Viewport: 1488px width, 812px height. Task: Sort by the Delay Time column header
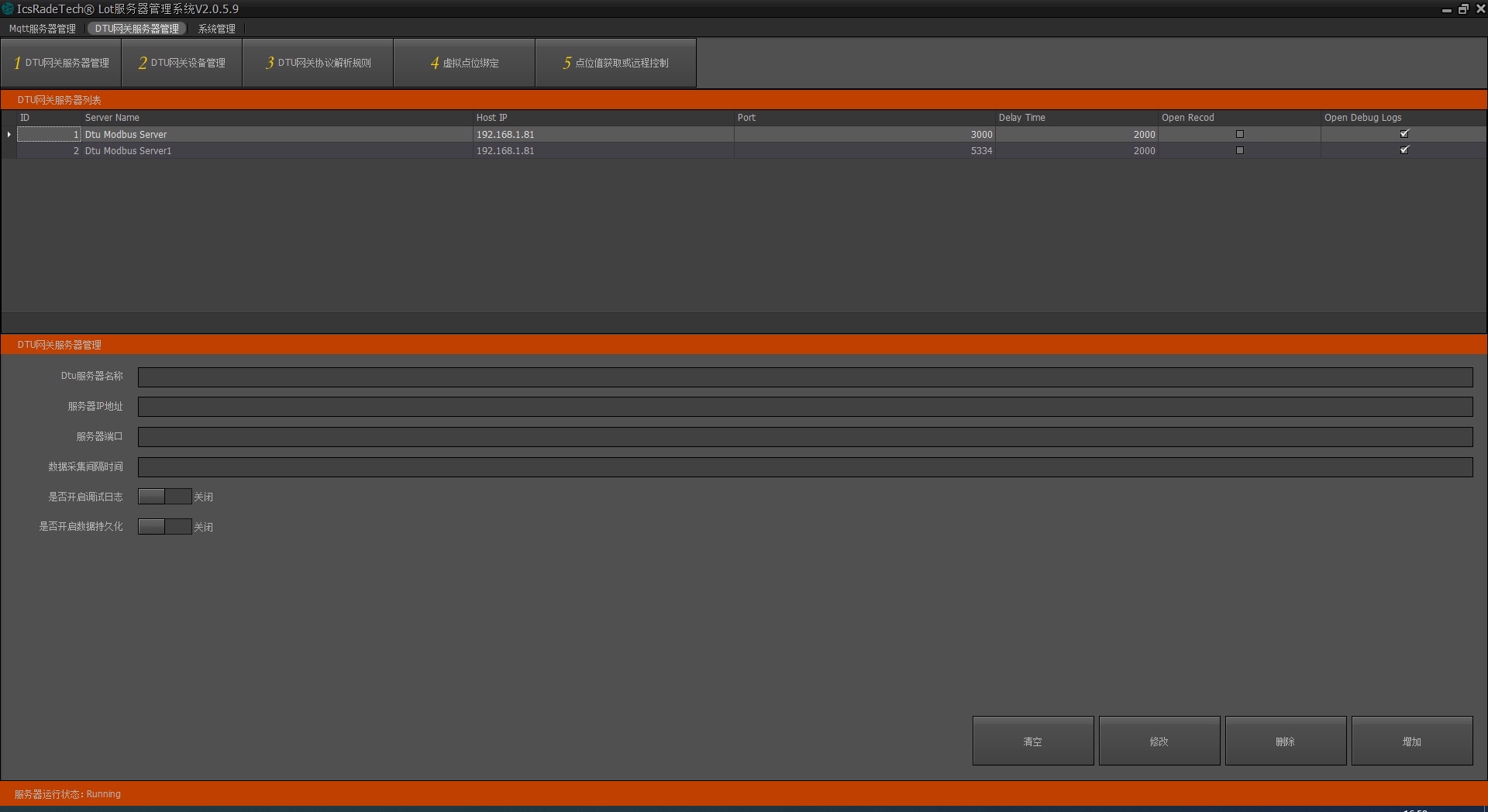pos(1076,118)
